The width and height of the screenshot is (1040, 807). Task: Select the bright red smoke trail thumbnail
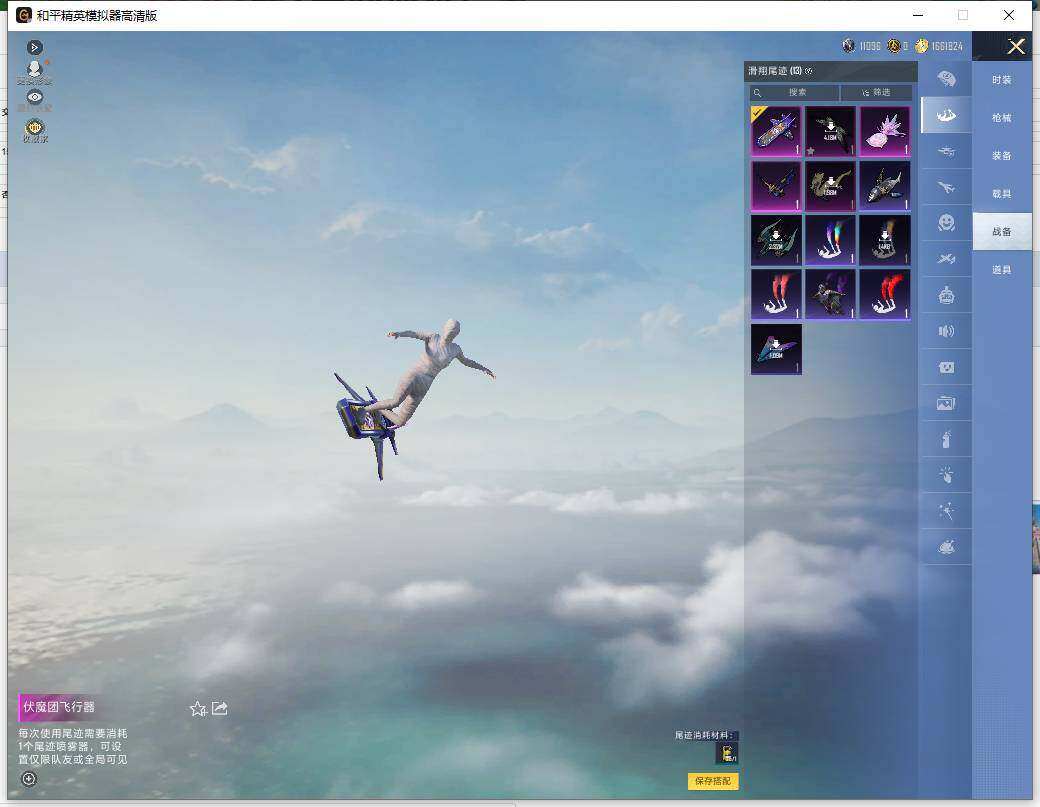(885, 294)
